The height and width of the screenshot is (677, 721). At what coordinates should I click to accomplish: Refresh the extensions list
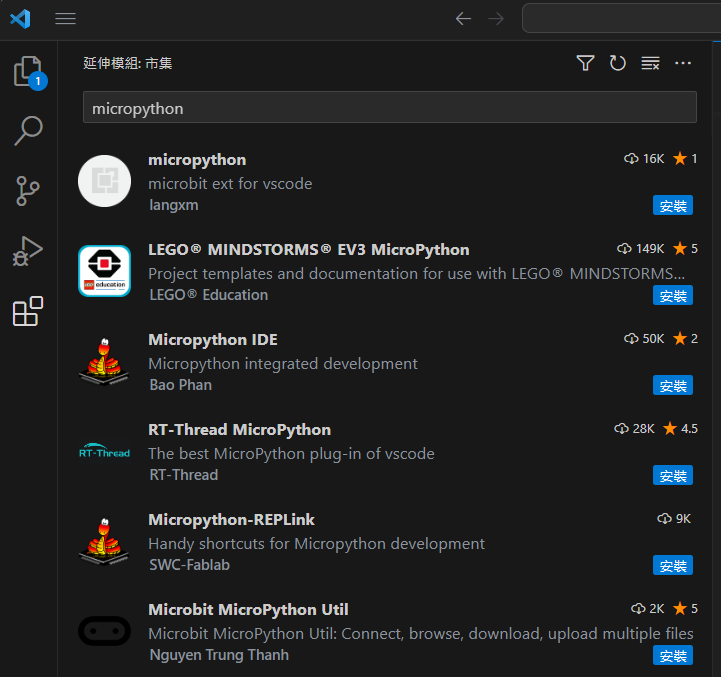(x=618, y=63)
